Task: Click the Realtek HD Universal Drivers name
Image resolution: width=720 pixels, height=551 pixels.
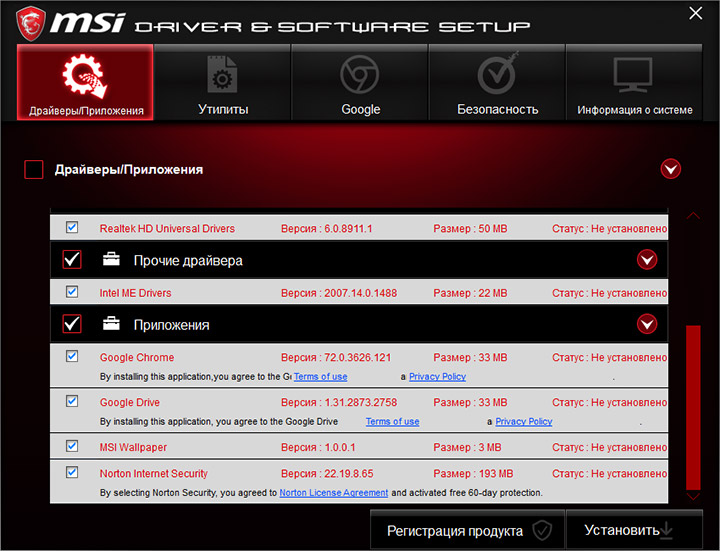Action: (x=167, y=229)
